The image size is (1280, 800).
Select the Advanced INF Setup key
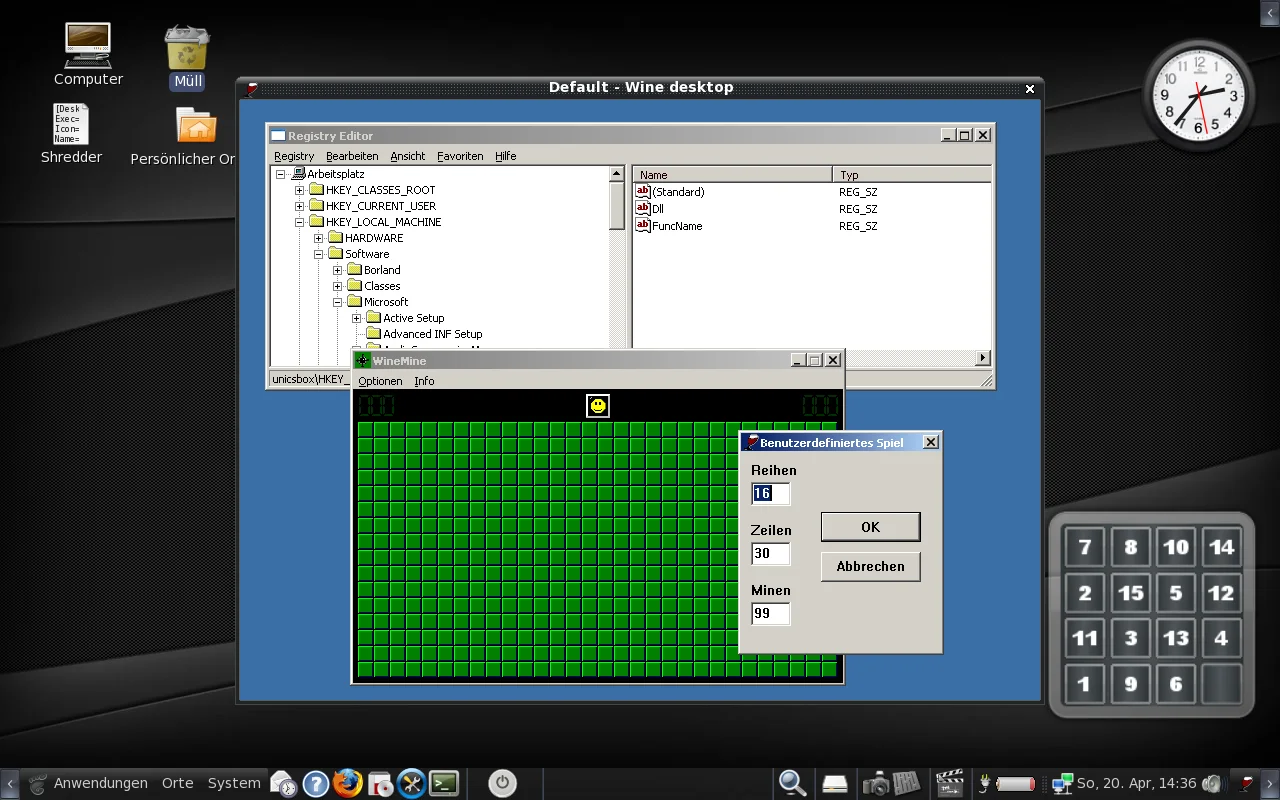tap(432, 334)
